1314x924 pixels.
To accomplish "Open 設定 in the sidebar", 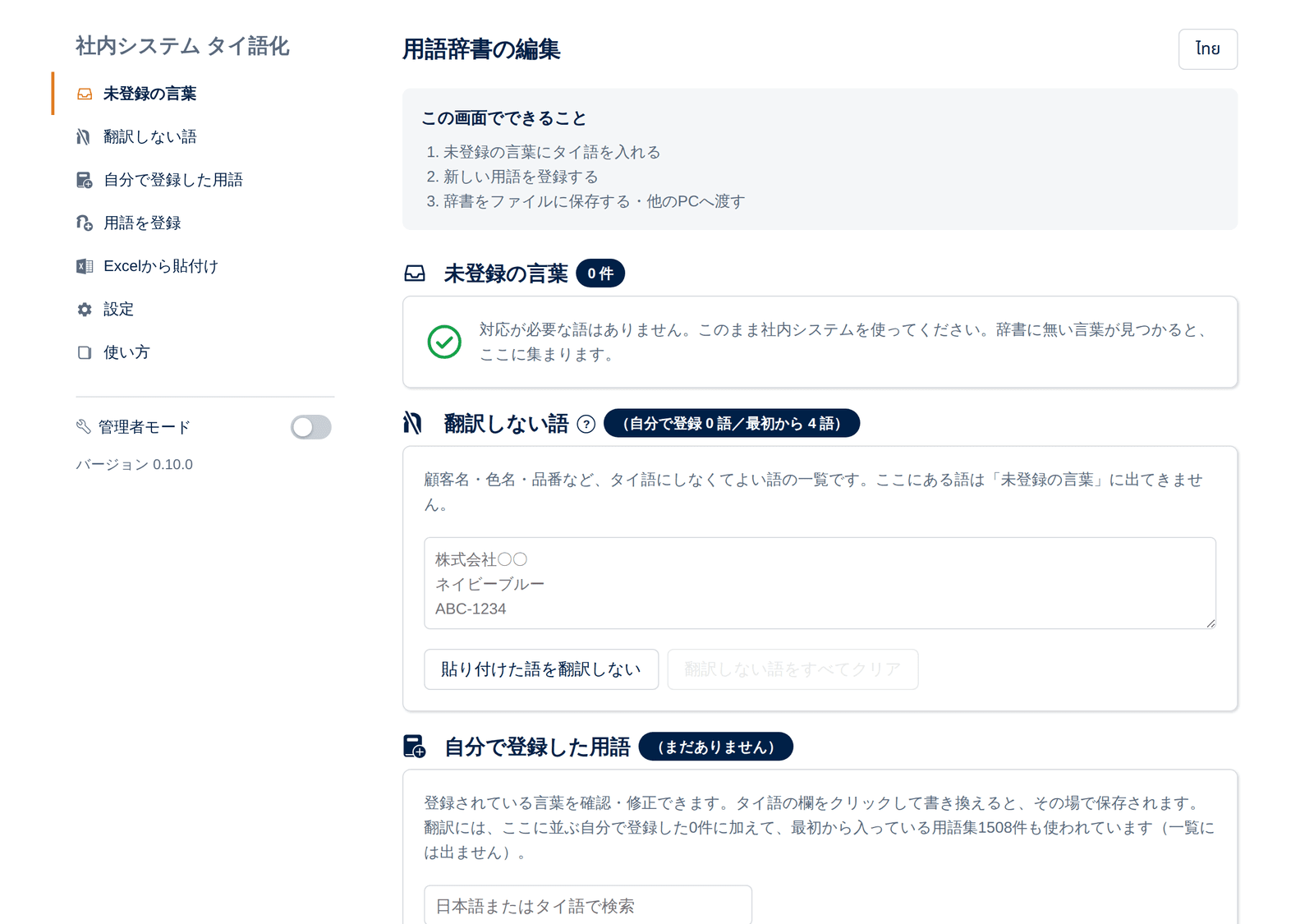I will coord(194,310).
